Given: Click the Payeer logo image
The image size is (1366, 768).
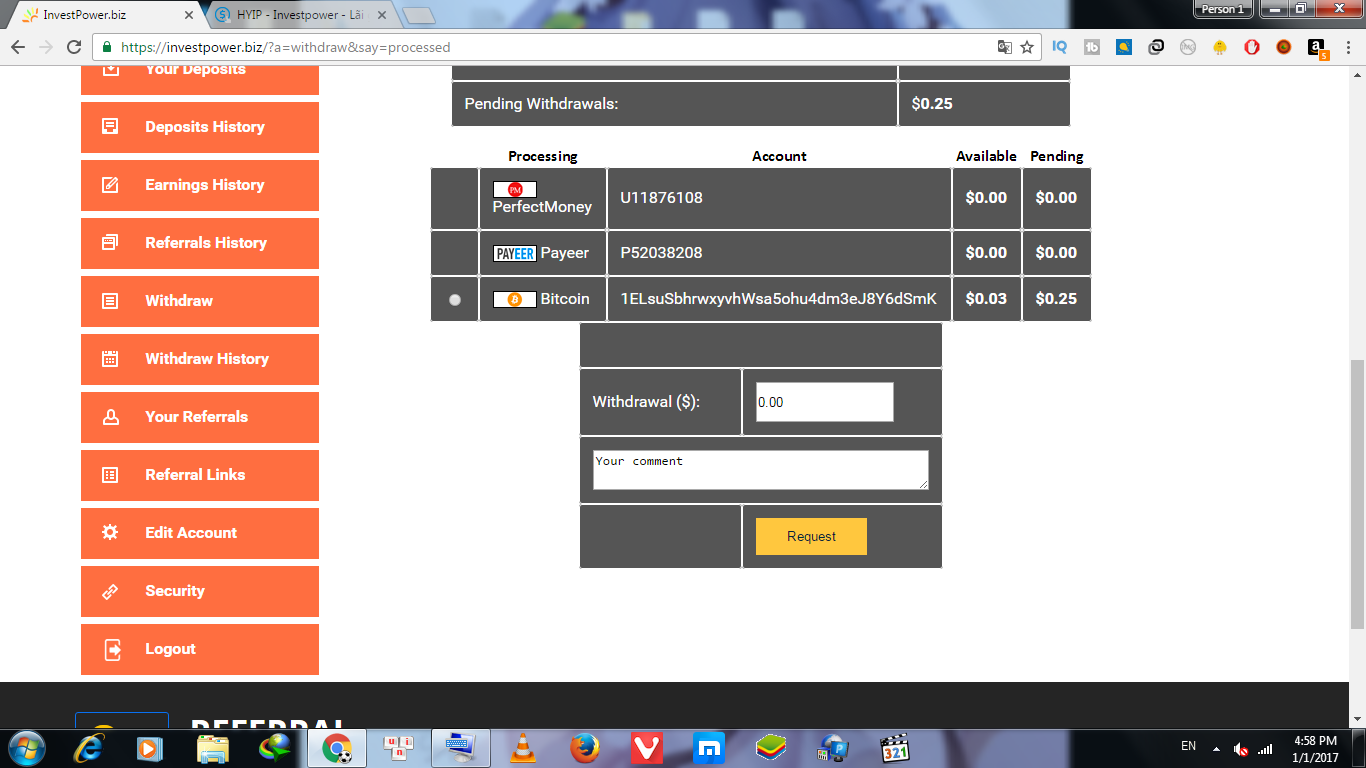Looking at the screenshot, I should [x=515, y=253].
